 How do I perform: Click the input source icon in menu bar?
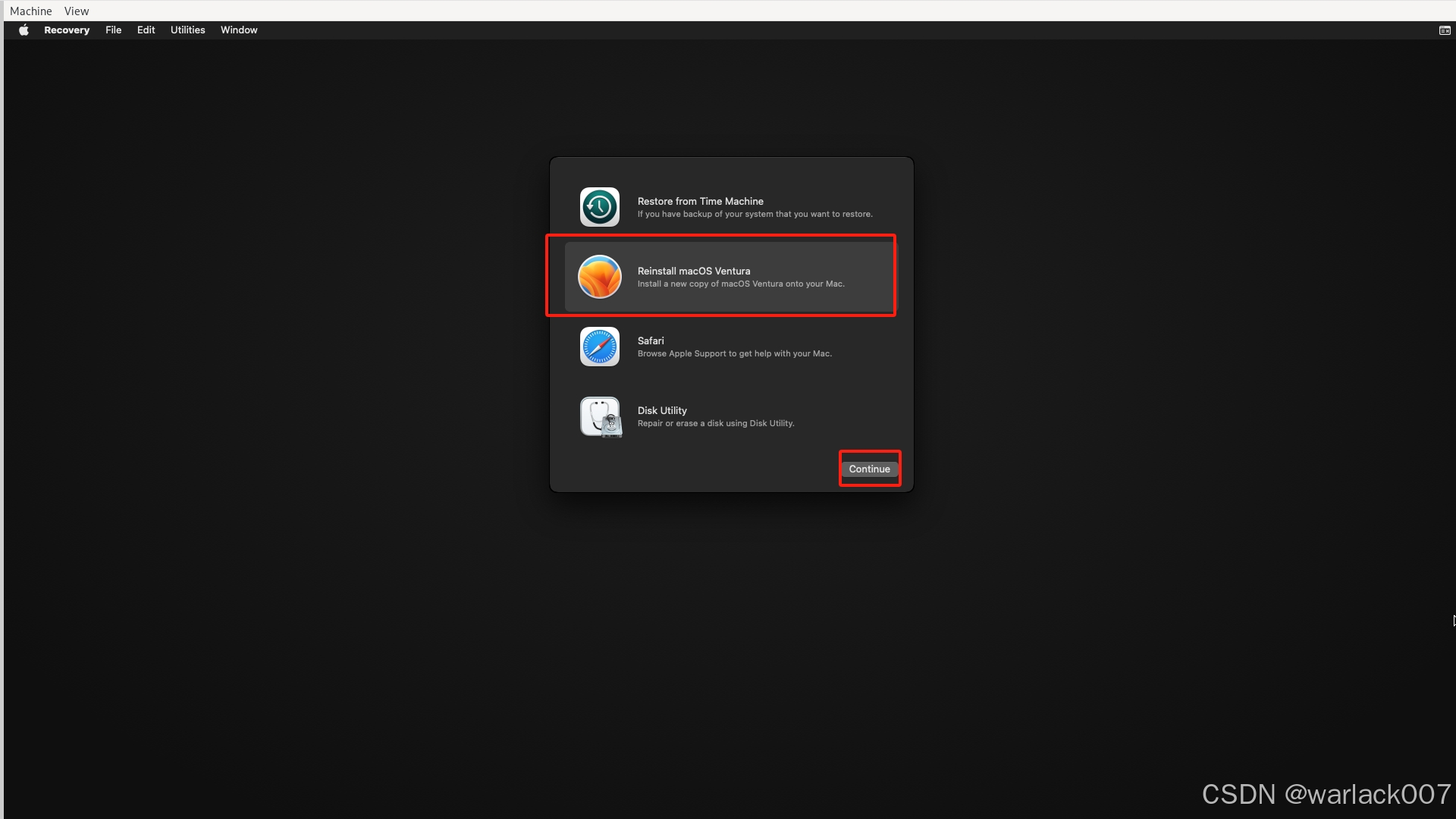coord(1445,30)
